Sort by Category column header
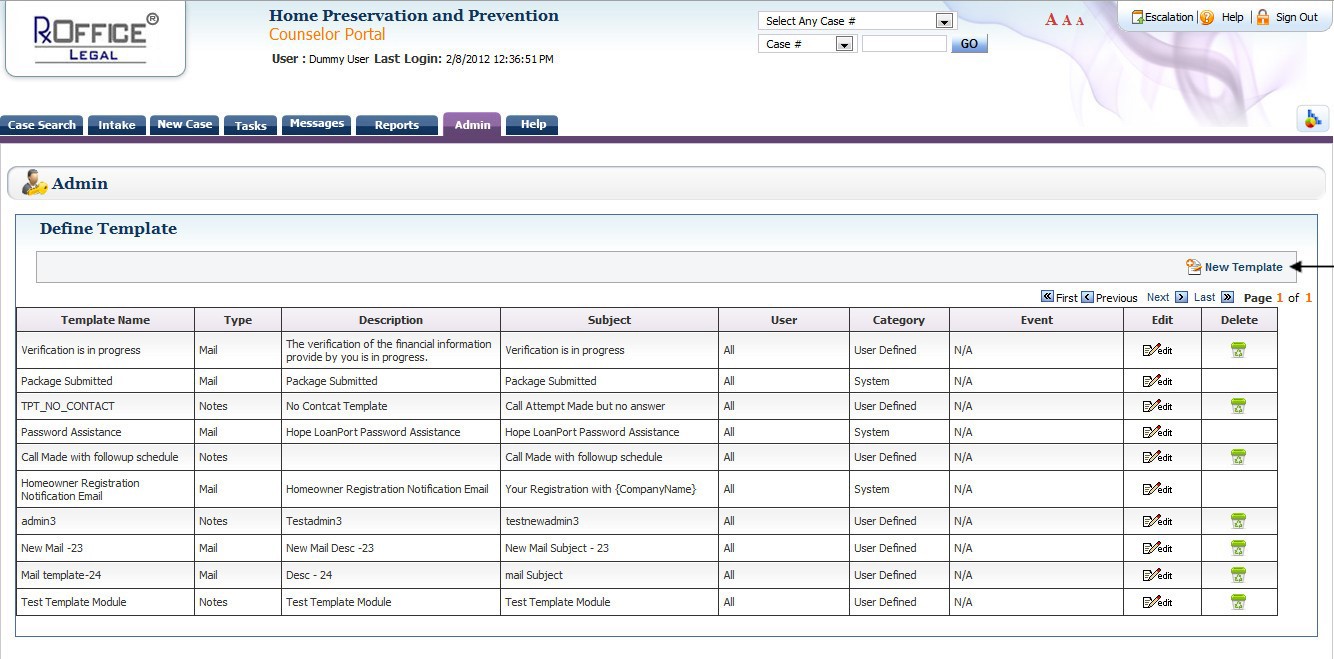 pyautogui.click(x=899, y=320)
